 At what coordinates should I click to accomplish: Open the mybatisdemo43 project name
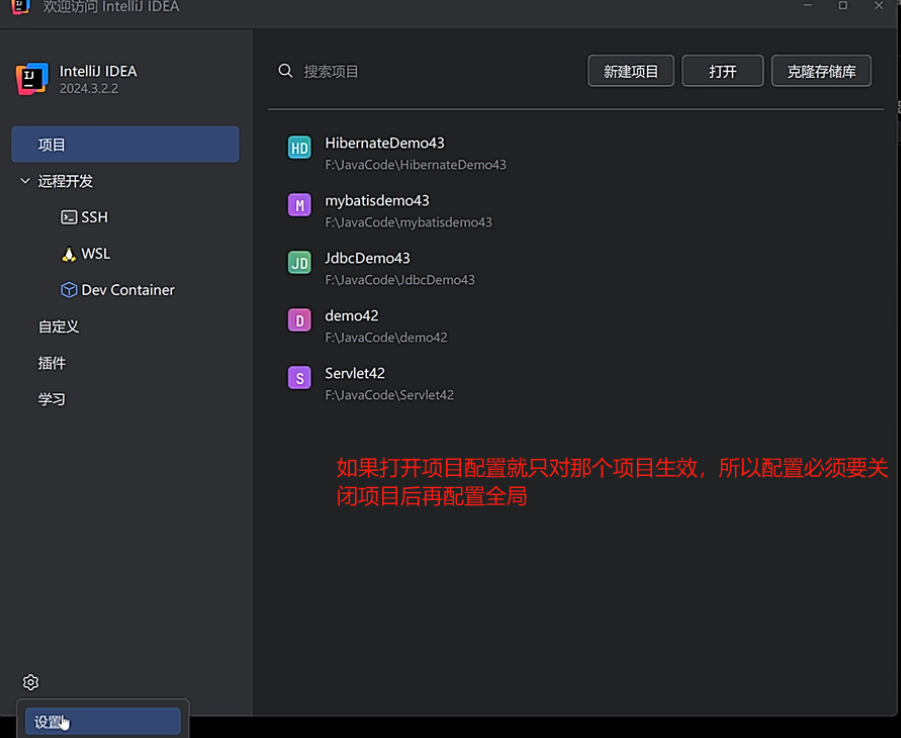377,200
